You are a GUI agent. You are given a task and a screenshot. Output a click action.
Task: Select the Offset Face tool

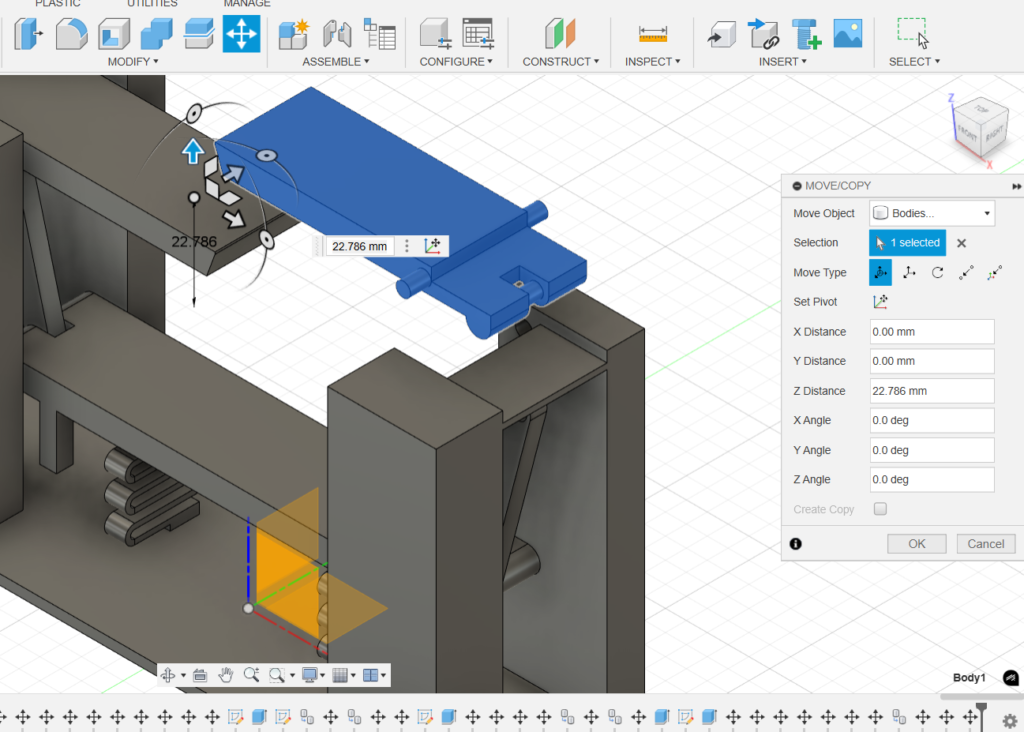199,34
